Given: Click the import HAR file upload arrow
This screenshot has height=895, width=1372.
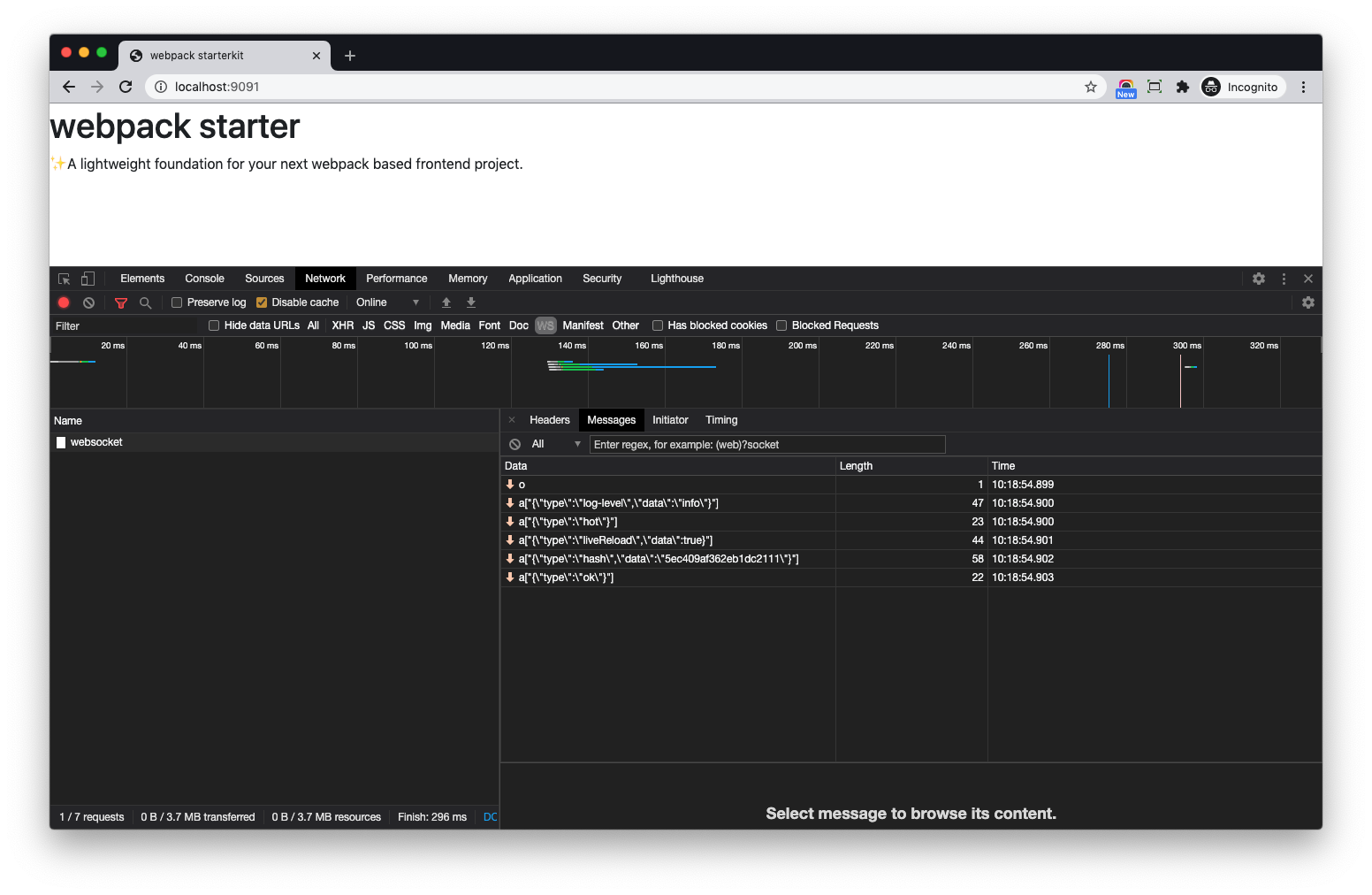Looking at the screenshot, I should (446, 302).
